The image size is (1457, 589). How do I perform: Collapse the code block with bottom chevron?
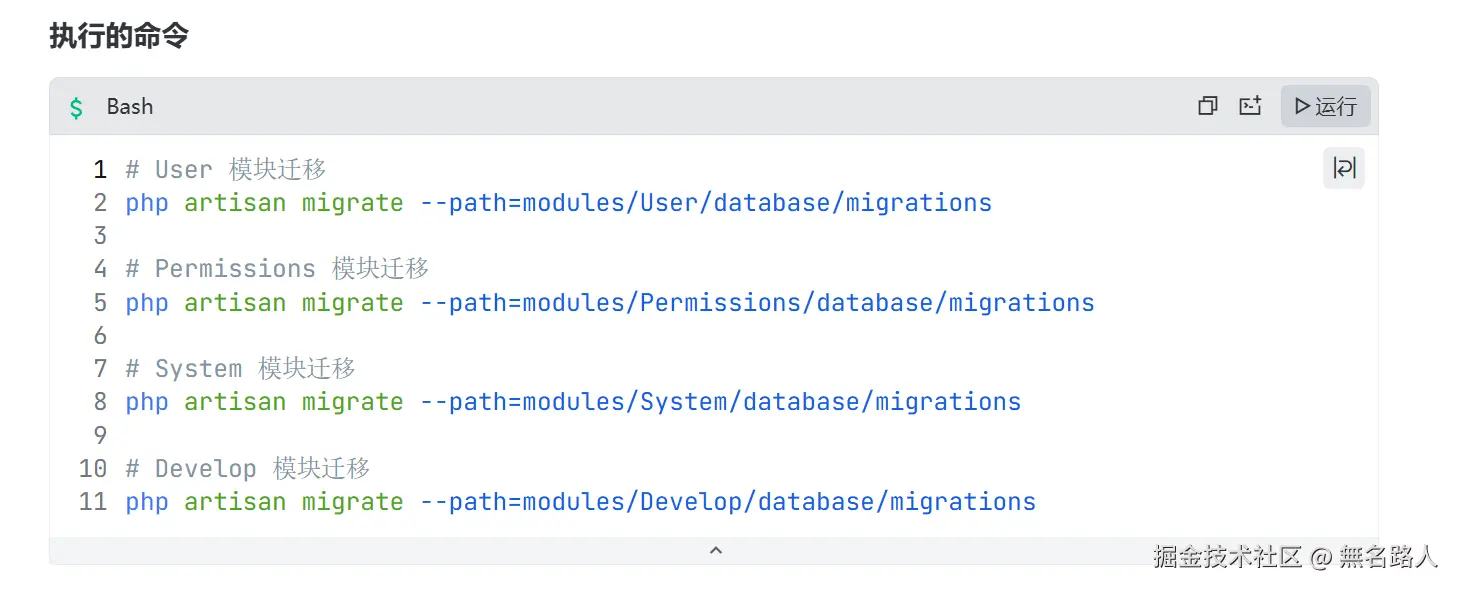[715, 550]
